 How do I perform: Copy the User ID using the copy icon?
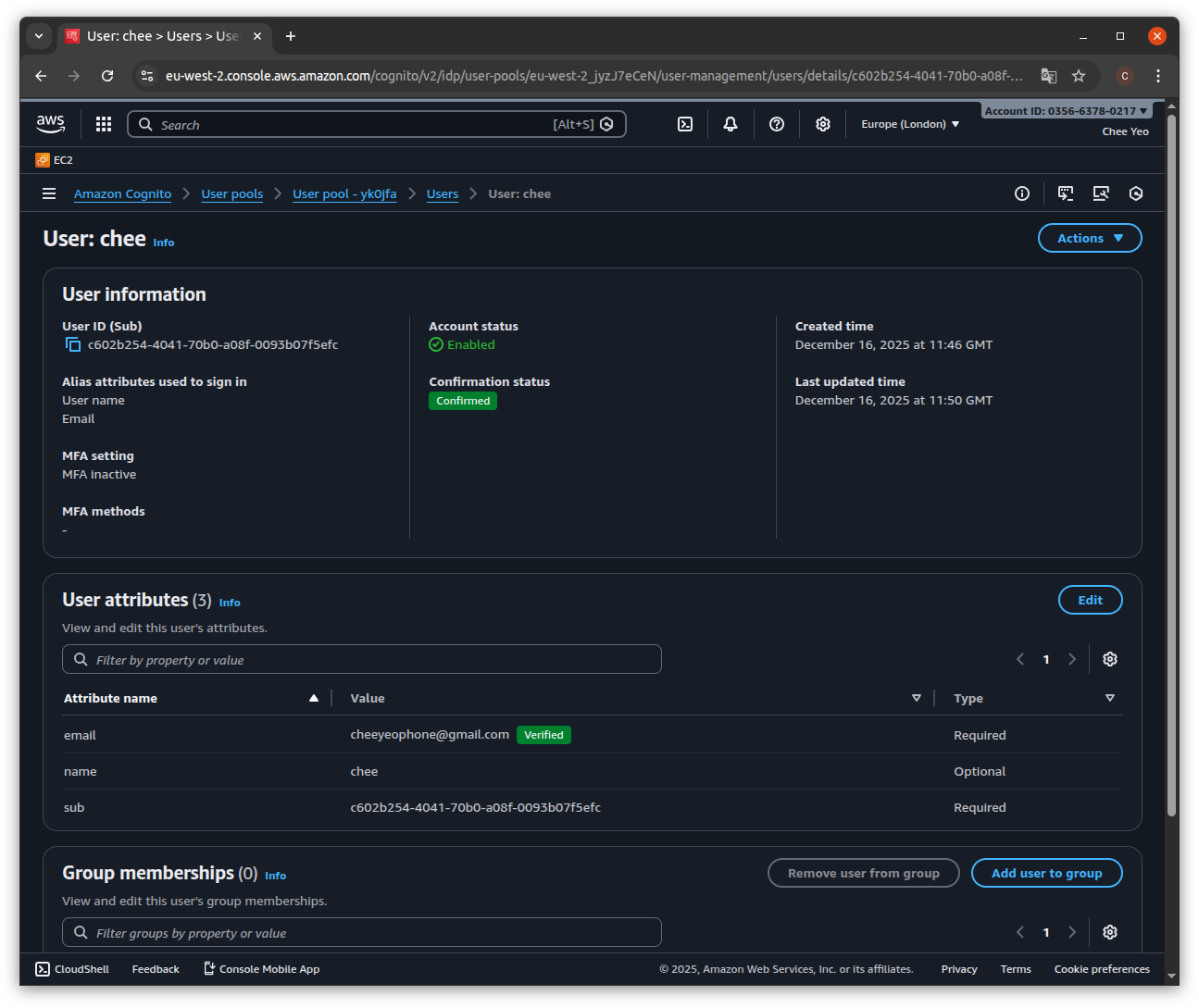(73, 343)
